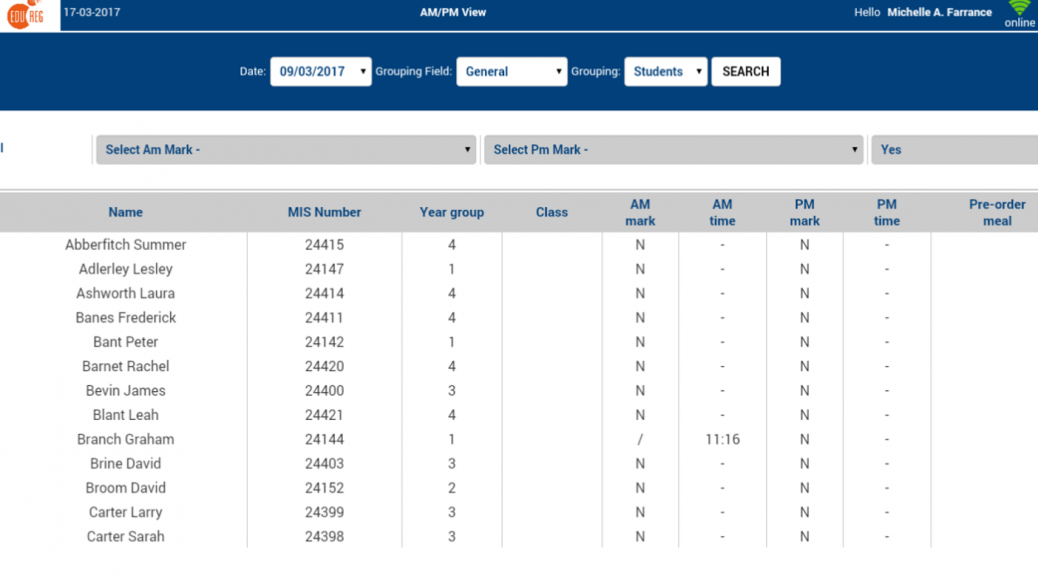
Task: Sort by the Name column header
Action: (x=126, y=212)
